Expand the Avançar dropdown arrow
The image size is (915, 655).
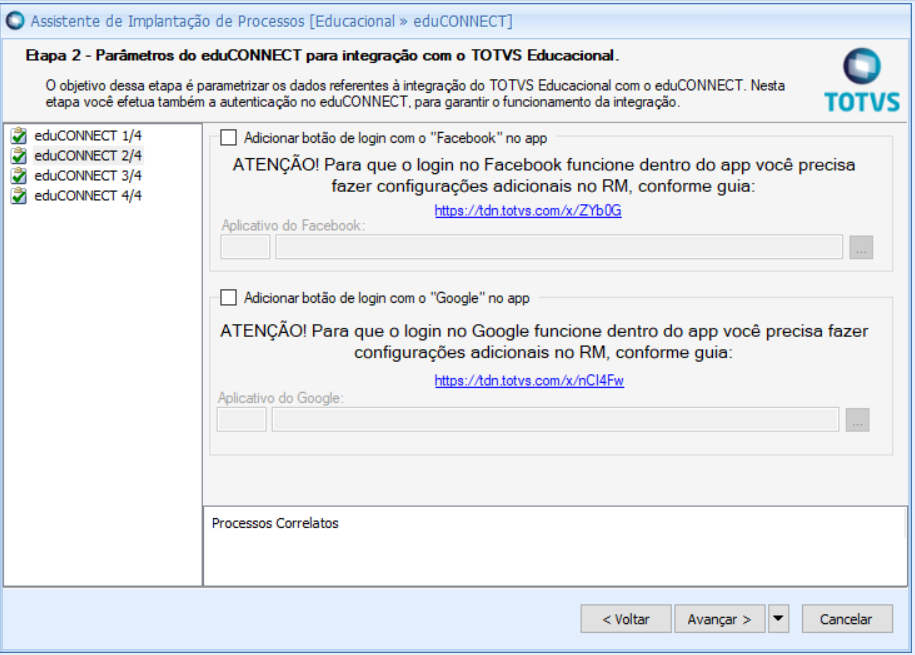pyautogui.click(x=778, y=619)
